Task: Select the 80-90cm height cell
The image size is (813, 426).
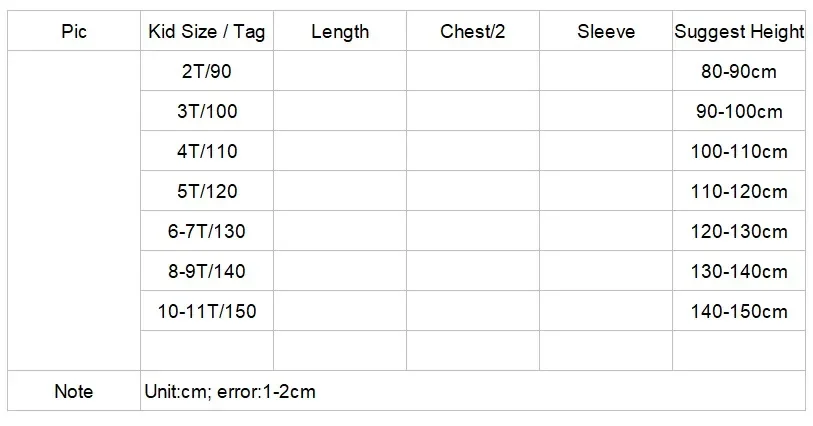Action: pyautogui.click(x=739, y=72)
